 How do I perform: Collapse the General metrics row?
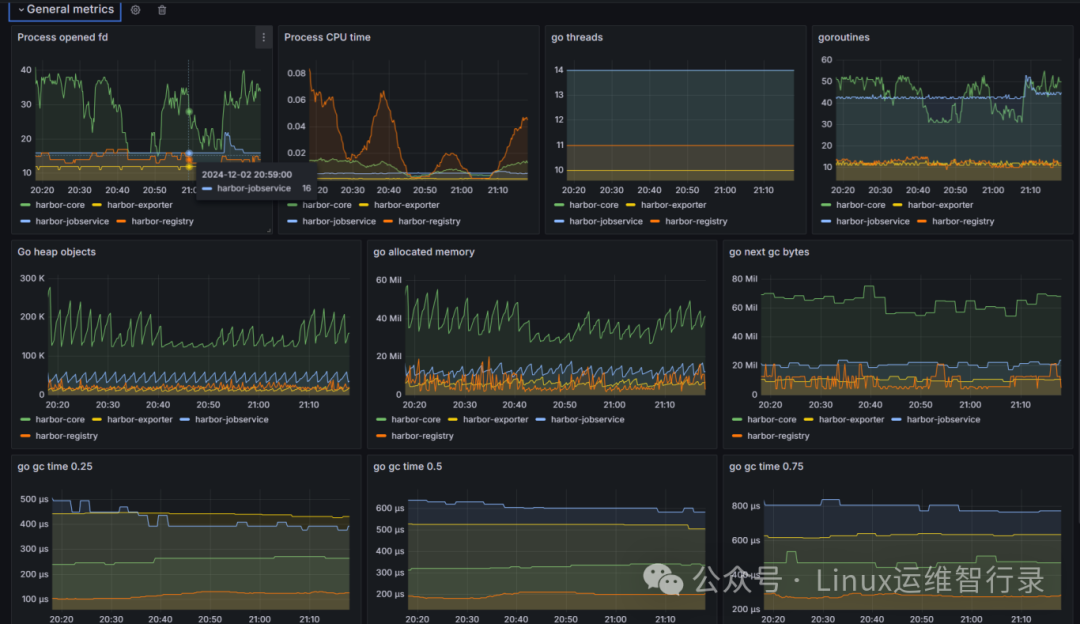pyautogui.click(x=66, y=10)
